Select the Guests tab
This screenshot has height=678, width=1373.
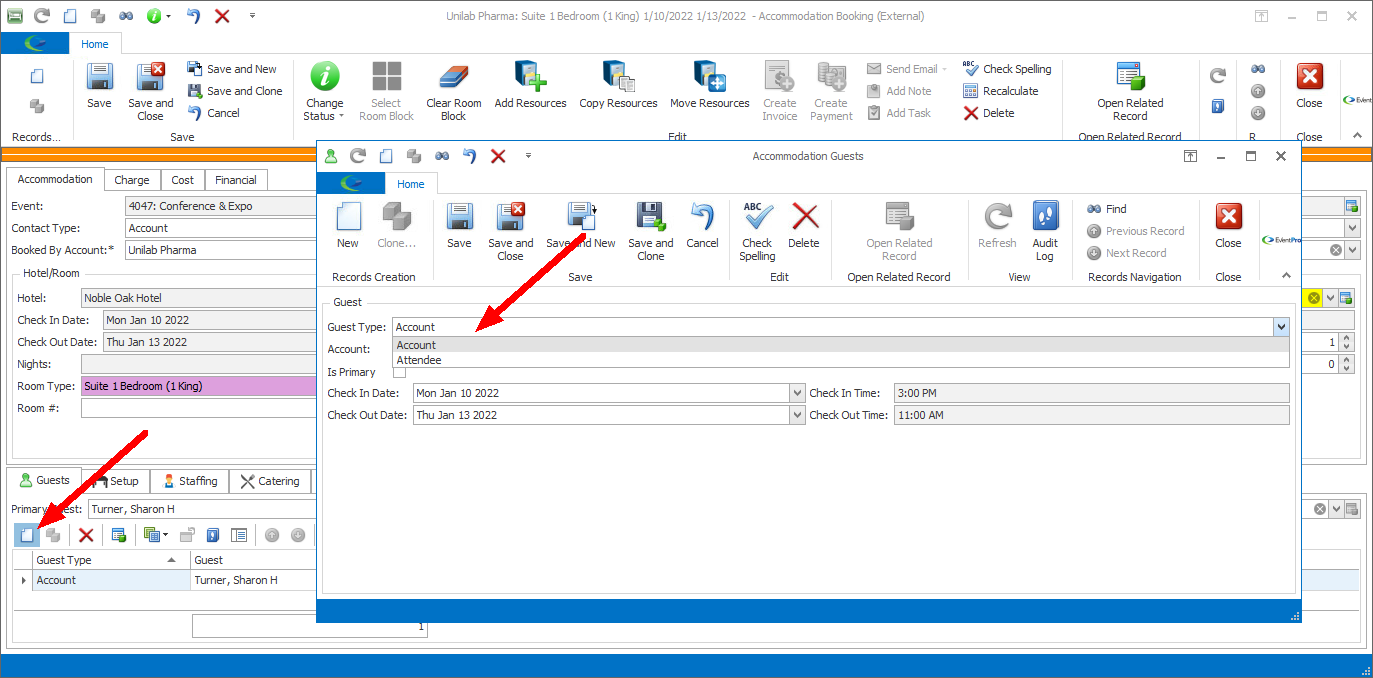(45, 480)
